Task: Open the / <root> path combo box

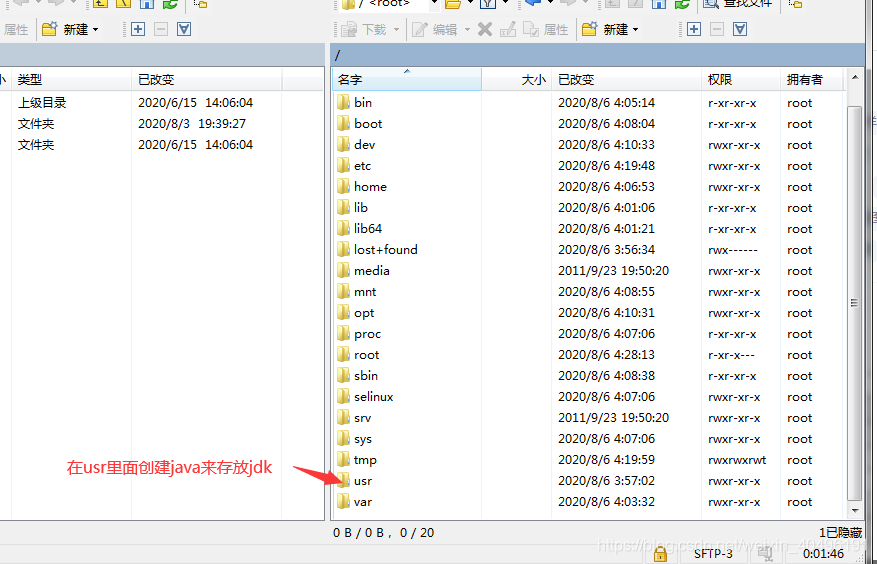Action: [x=389, y=4]
